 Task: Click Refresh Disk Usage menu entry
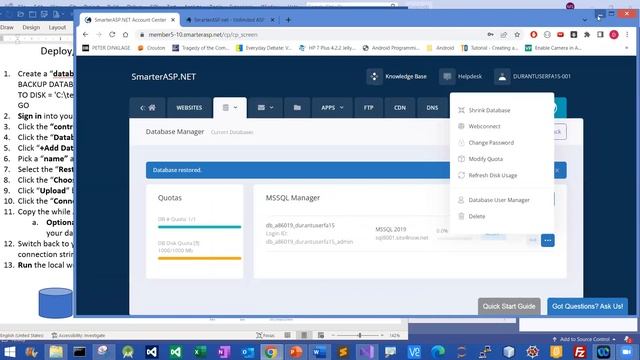click(x=492, y=176)
